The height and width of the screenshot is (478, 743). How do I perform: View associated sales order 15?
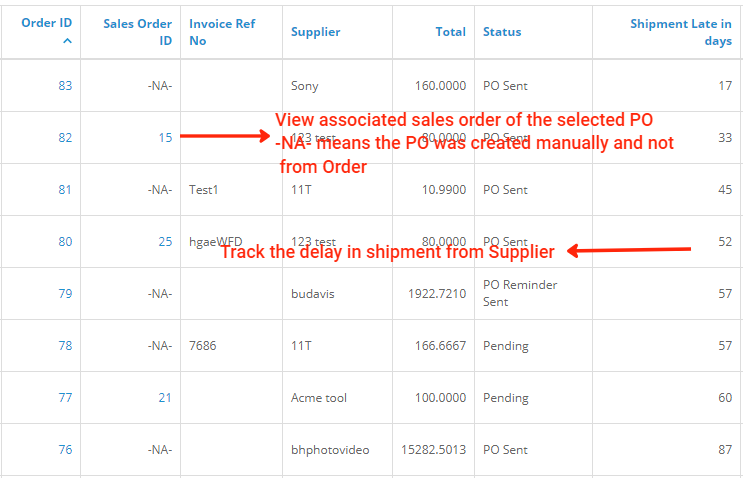tap(165, 138)
